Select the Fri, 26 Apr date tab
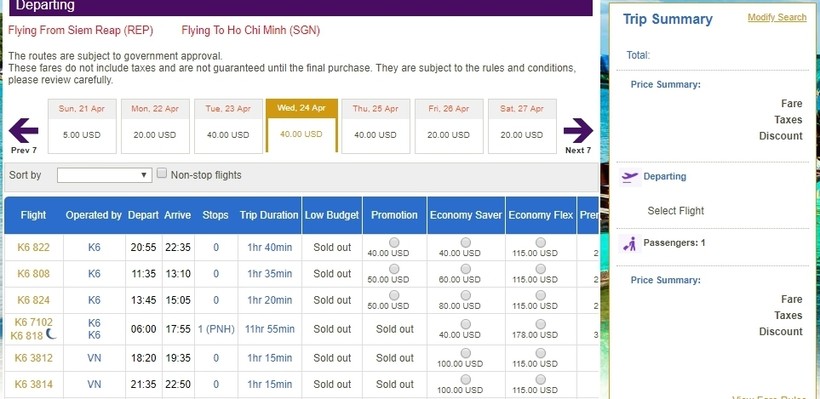Viewport: 820px width, 399px height. (449, 127)
